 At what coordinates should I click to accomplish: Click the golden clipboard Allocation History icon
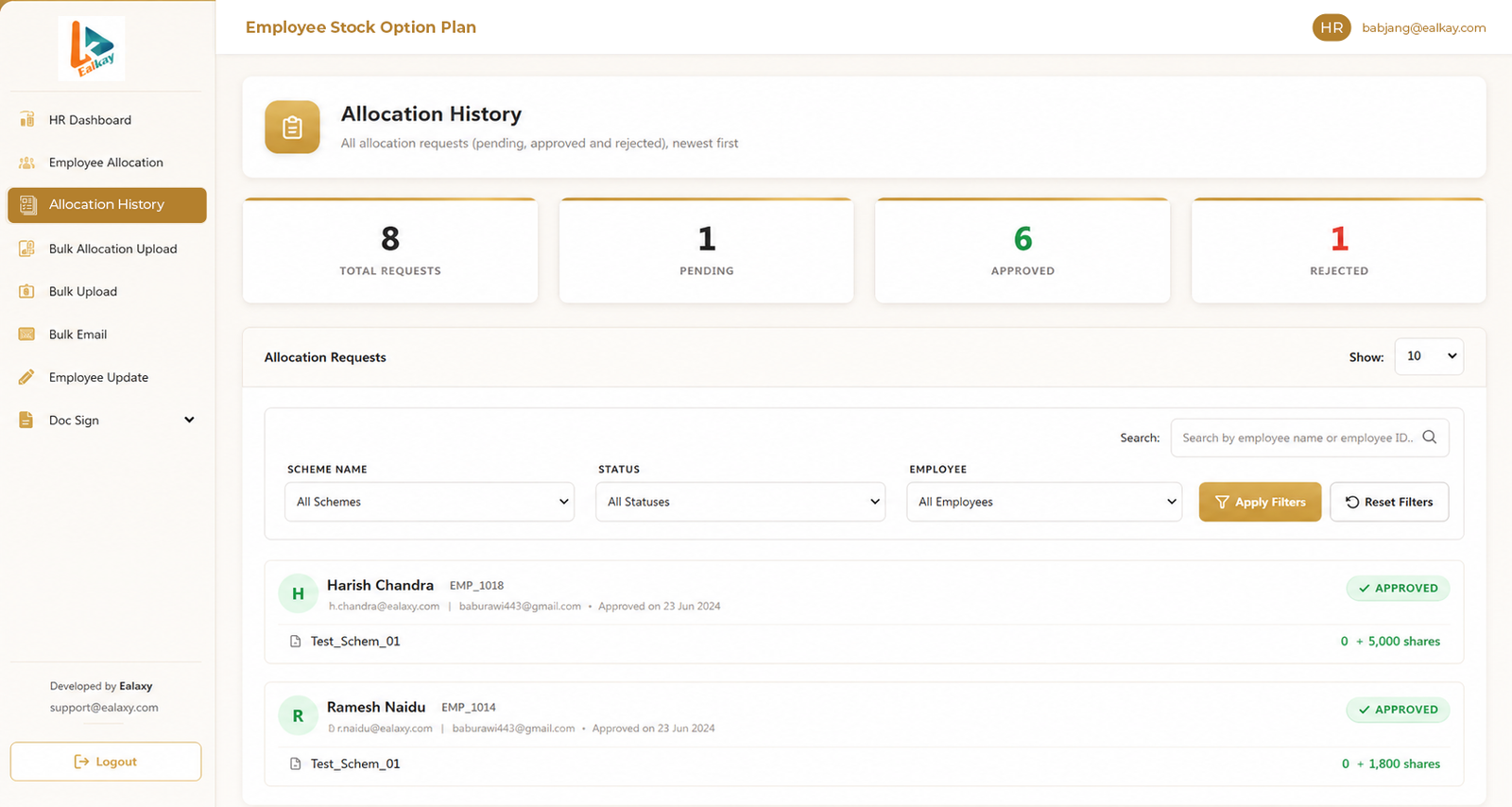(292, 128)
